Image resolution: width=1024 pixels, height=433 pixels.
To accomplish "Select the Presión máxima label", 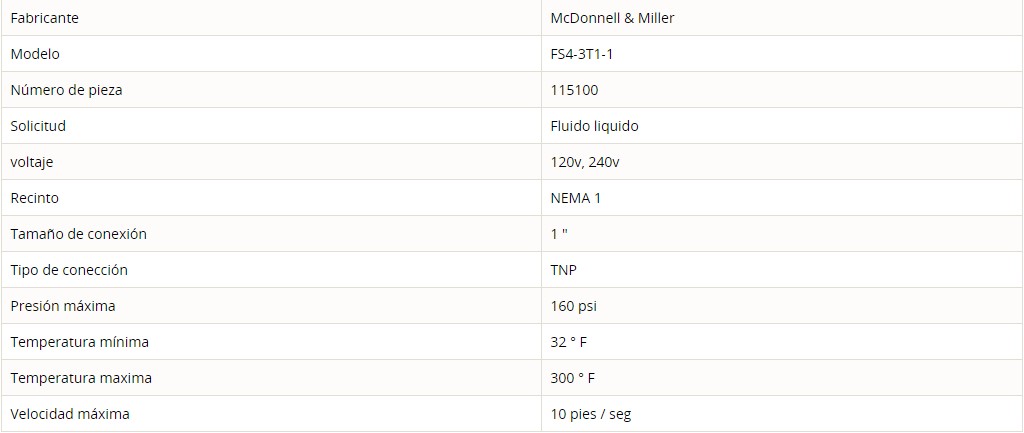I will (x=63, y=306).
